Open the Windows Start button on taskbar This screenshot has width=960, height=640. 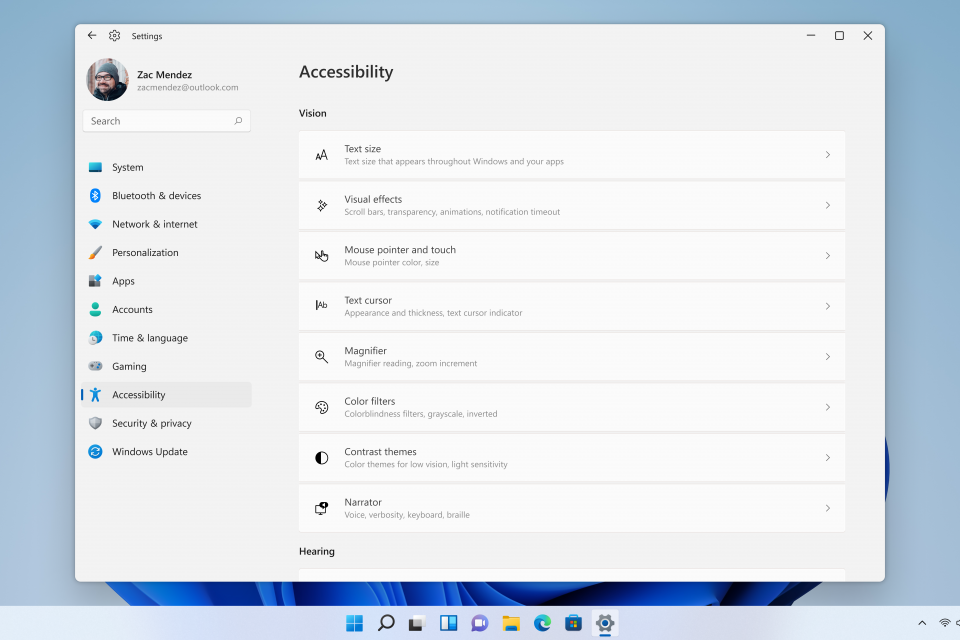[355, 624]
